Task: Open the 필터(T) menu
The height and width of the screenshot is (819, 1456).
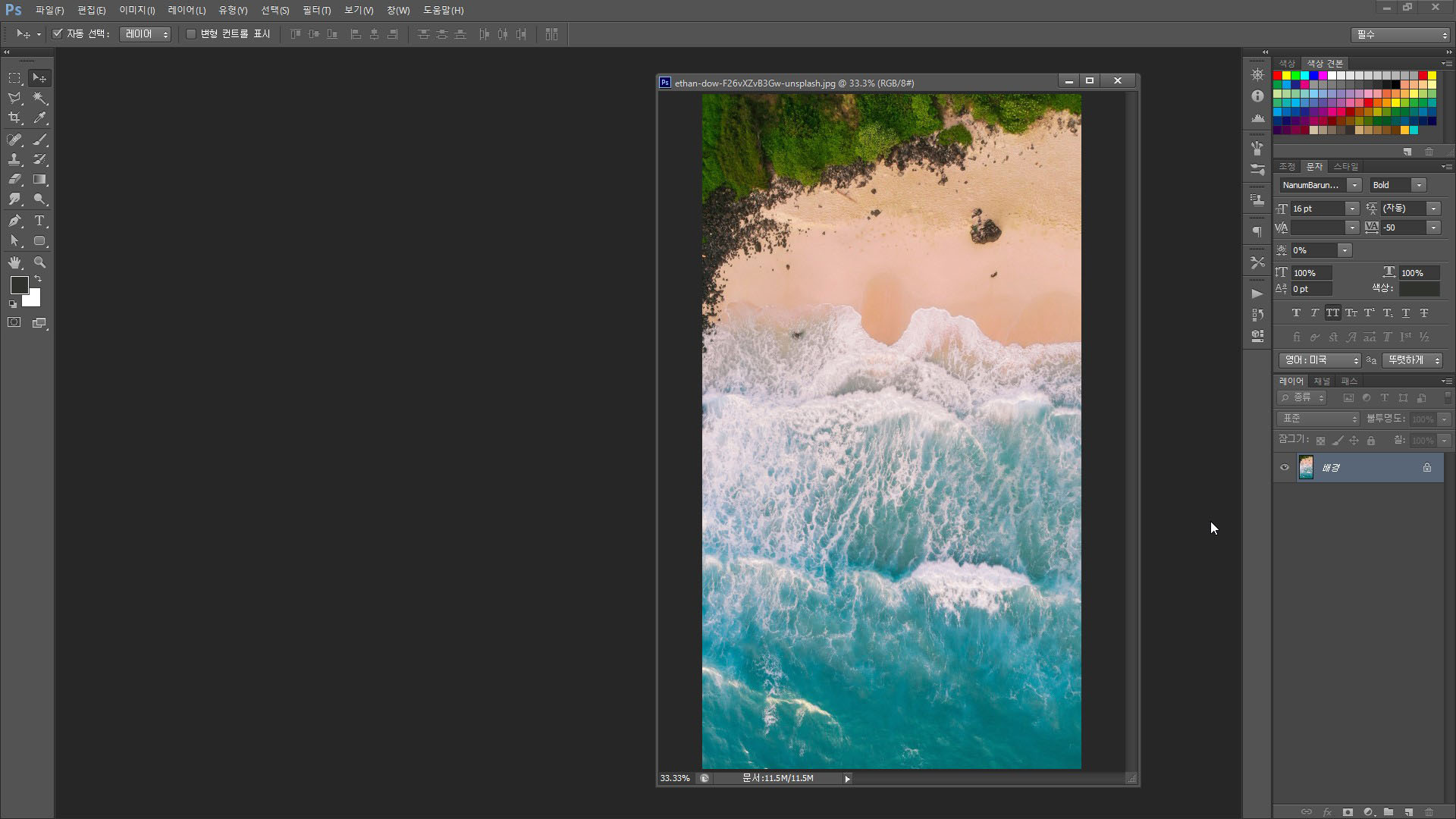Action: tap(316, 11)
